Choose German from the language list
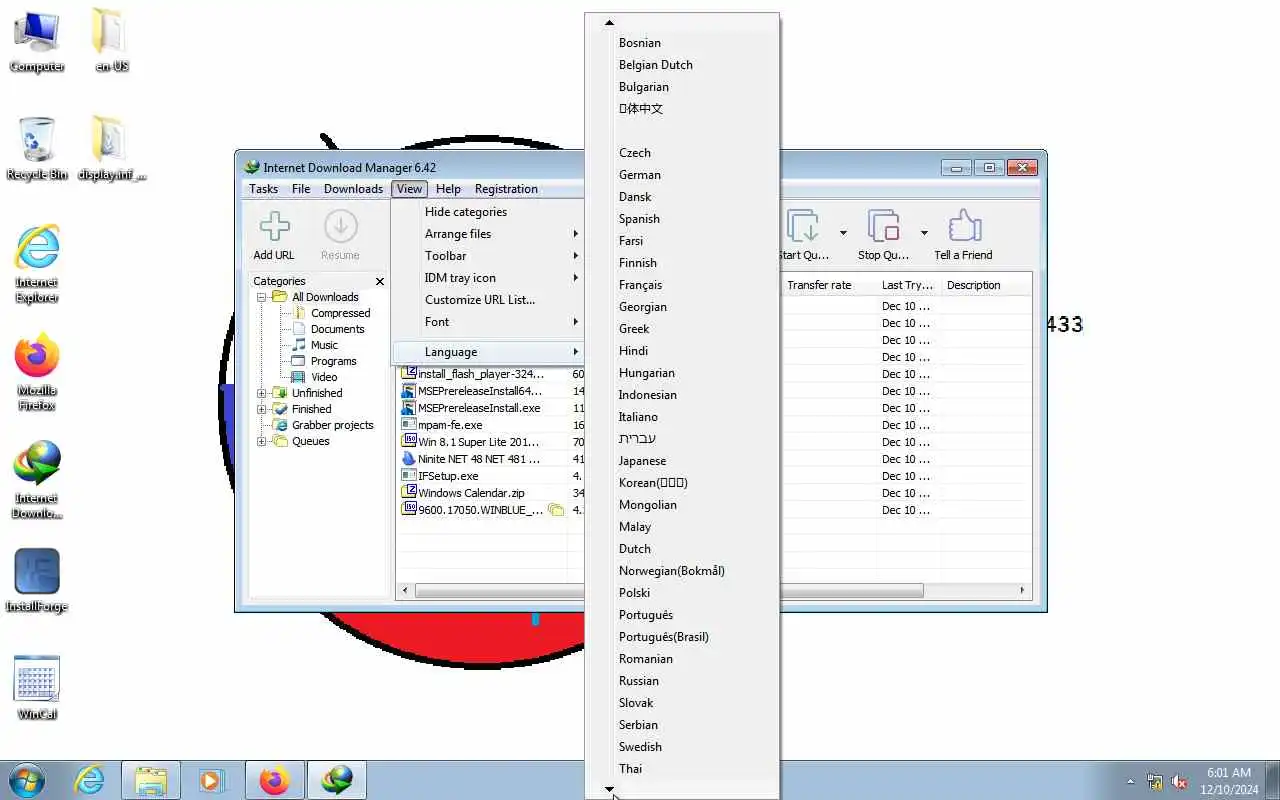The height and width of the screenshot is (800, 1280). 682,175
